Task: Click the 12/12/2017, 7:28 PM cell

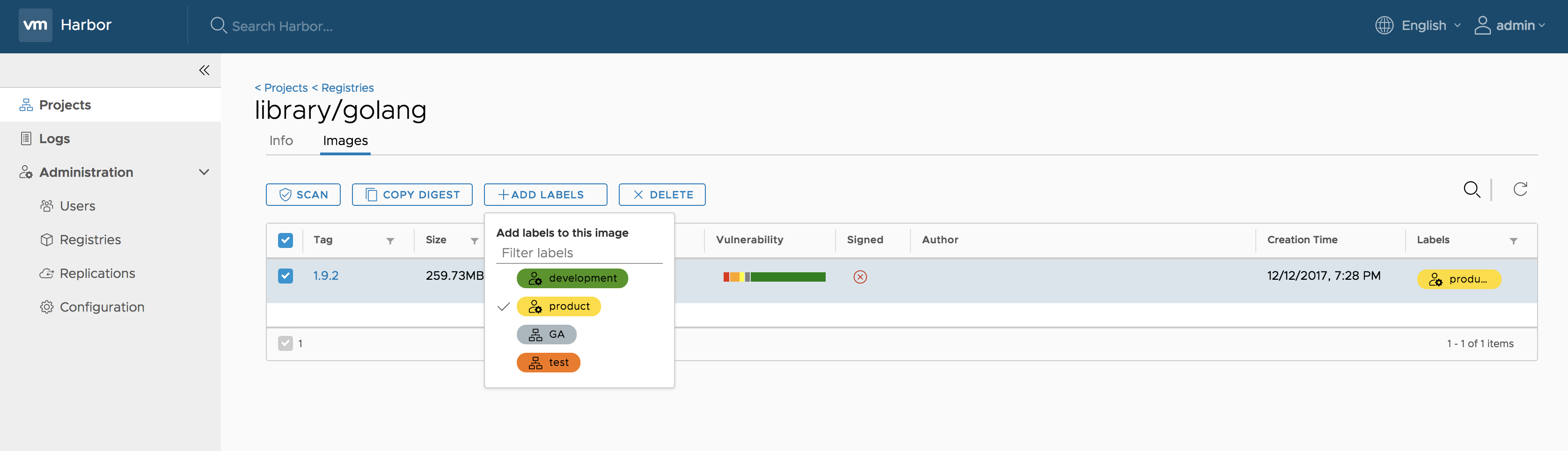Action: [x=1323, y=276]
